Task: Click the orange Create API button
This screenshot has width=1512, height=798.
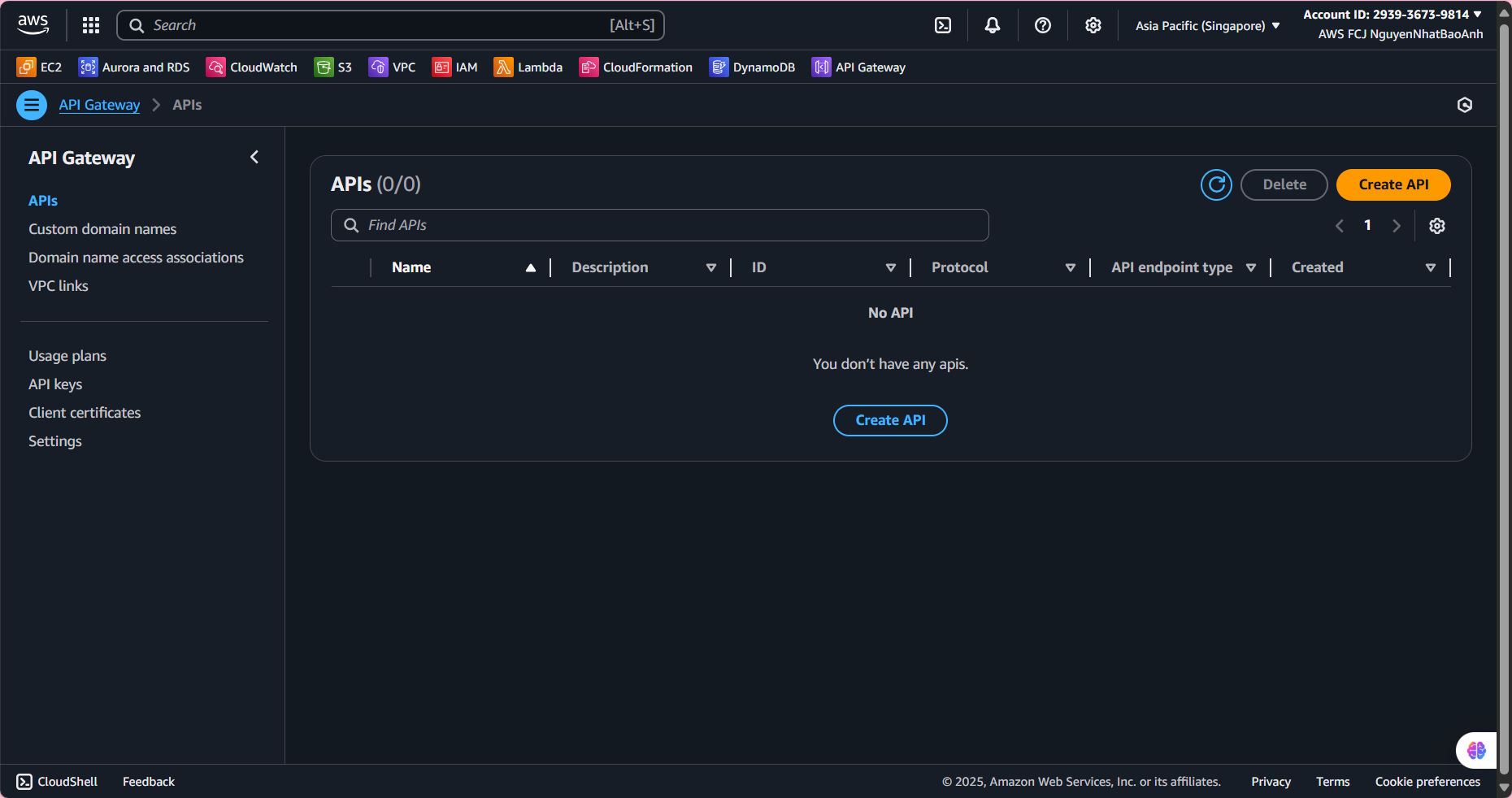Action: point(1393,184)
